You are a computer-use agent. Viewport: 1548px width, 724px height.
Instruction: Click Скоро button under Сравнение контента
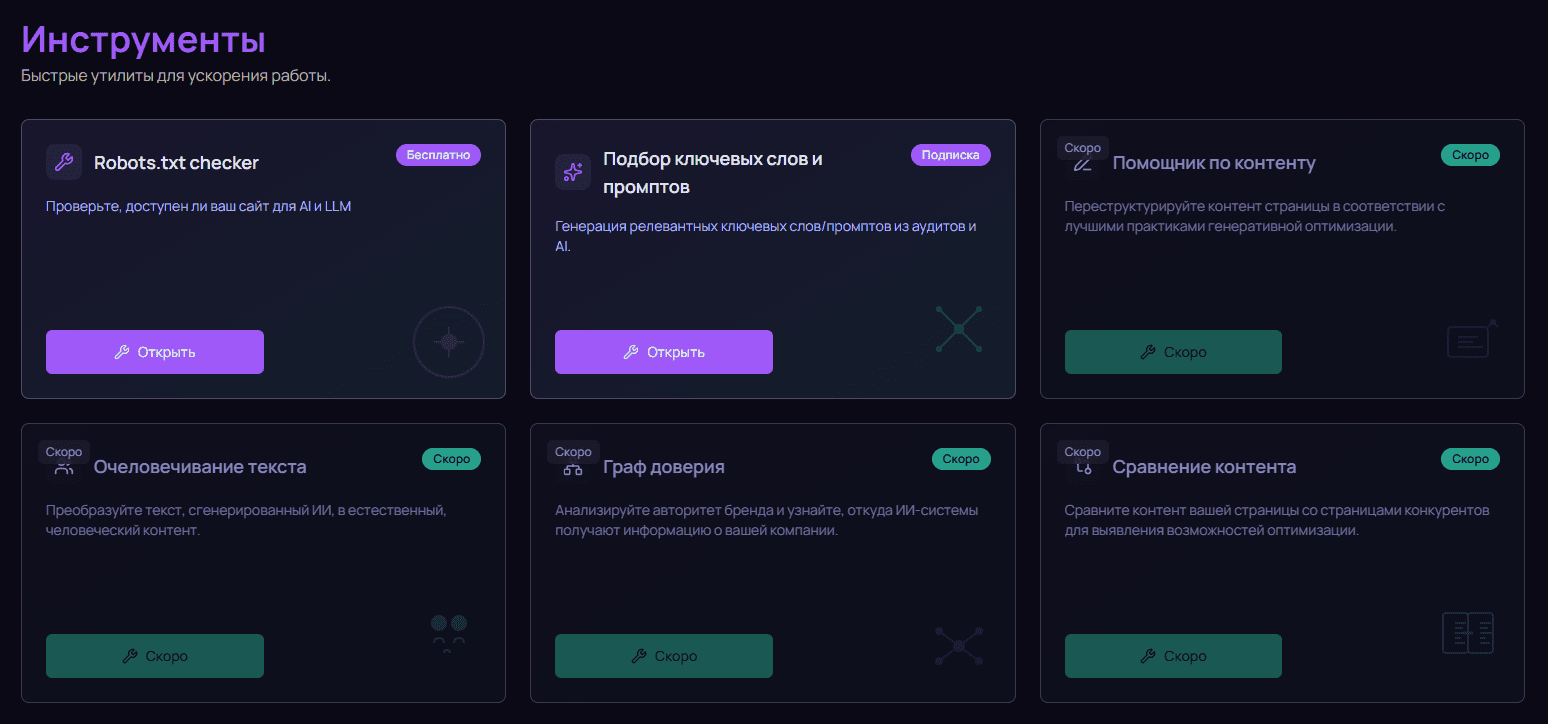1173,656
